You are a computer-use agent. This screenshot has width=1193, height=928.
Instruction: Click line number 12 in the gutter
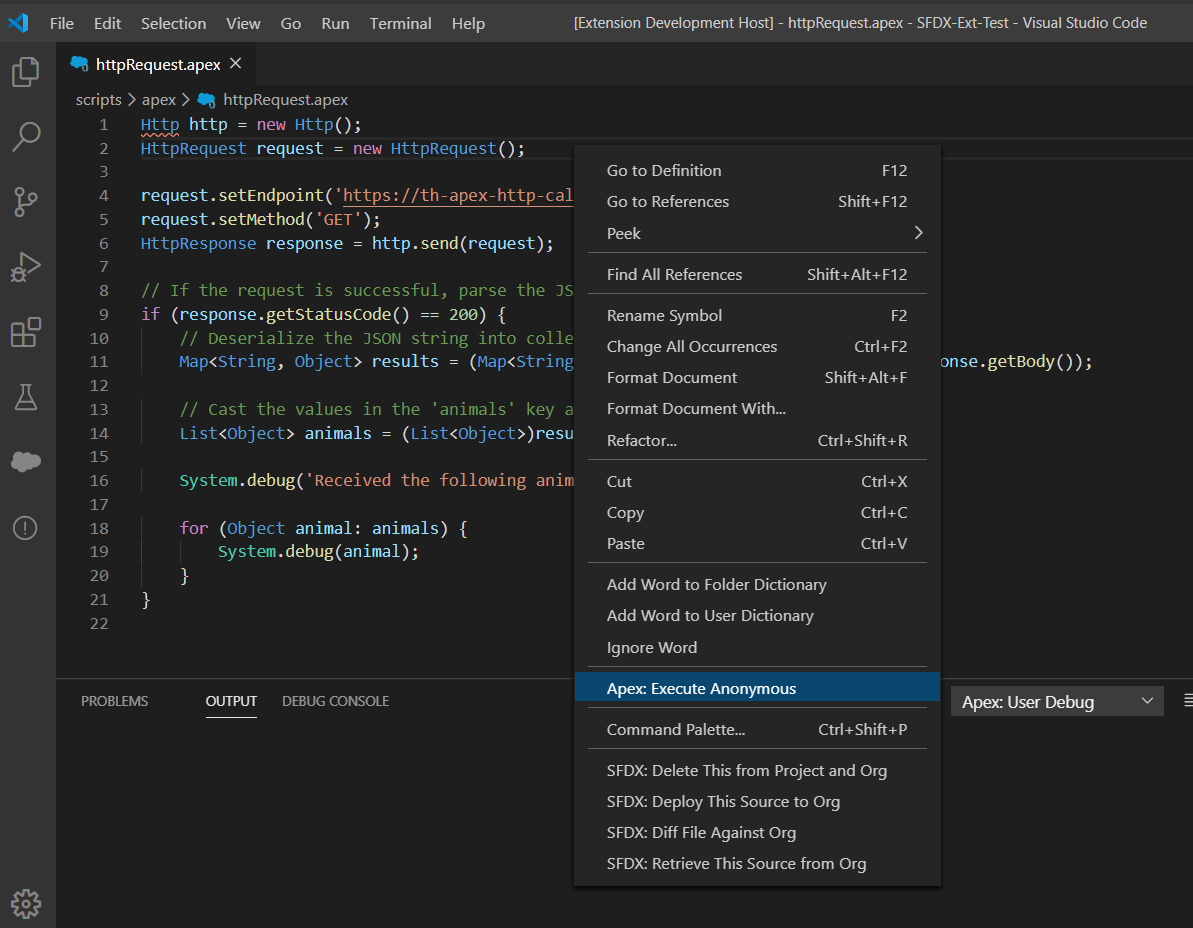click(99, 385)
